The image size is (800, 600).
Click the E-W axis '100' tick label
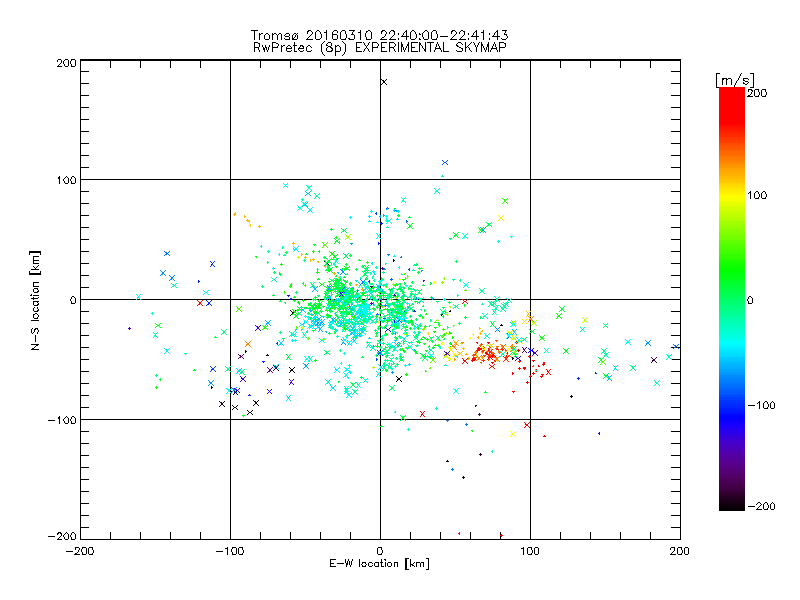point(530,551)
